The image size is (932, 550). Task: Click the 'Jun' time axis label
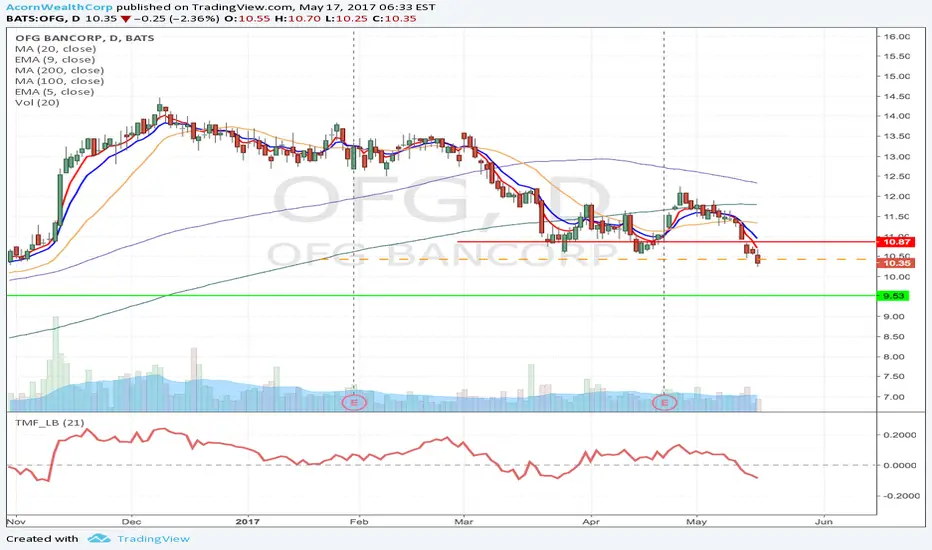click(824, 521)
